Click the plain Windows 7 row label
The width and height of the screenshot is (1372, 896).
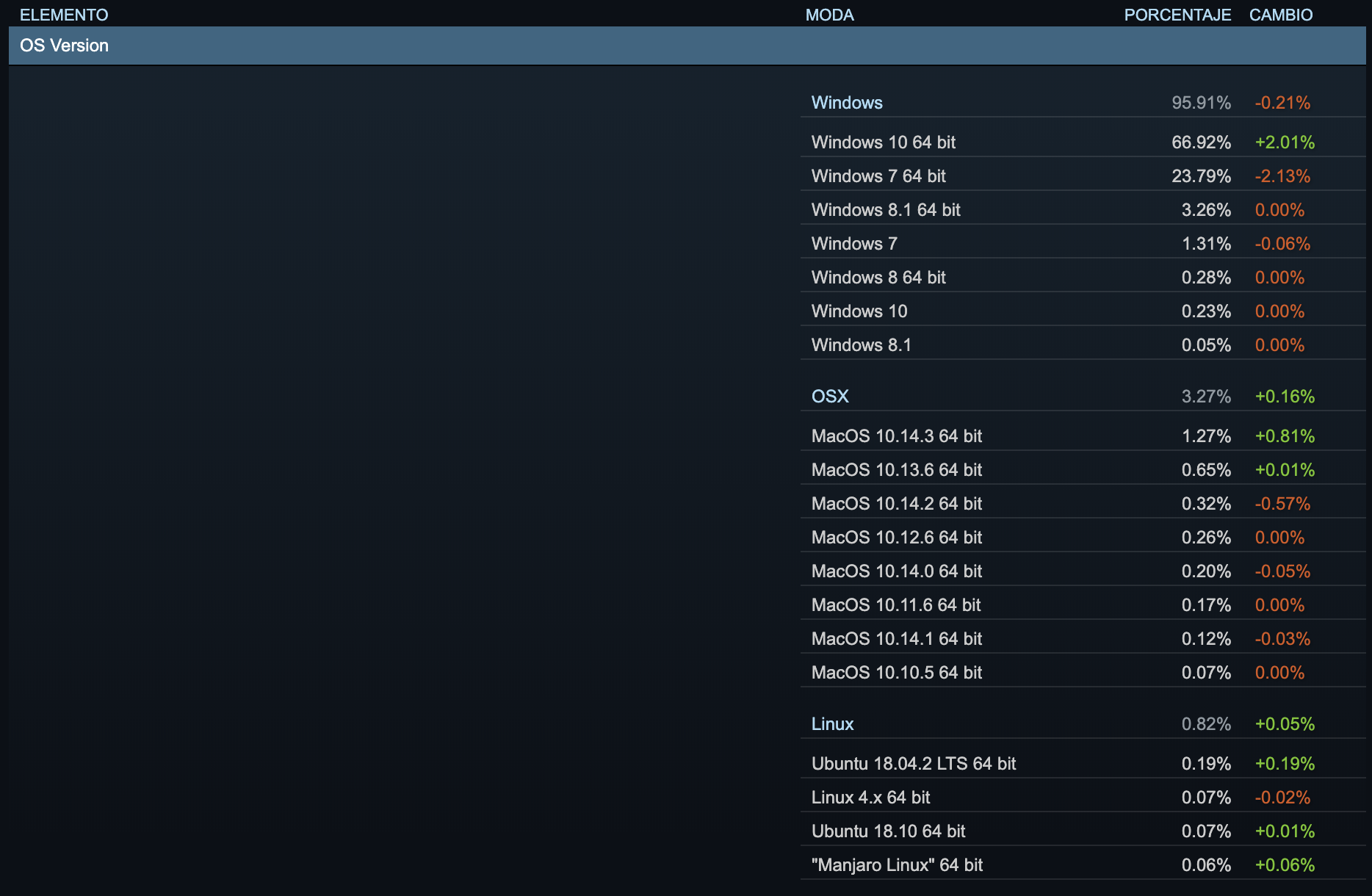point(854,244)
